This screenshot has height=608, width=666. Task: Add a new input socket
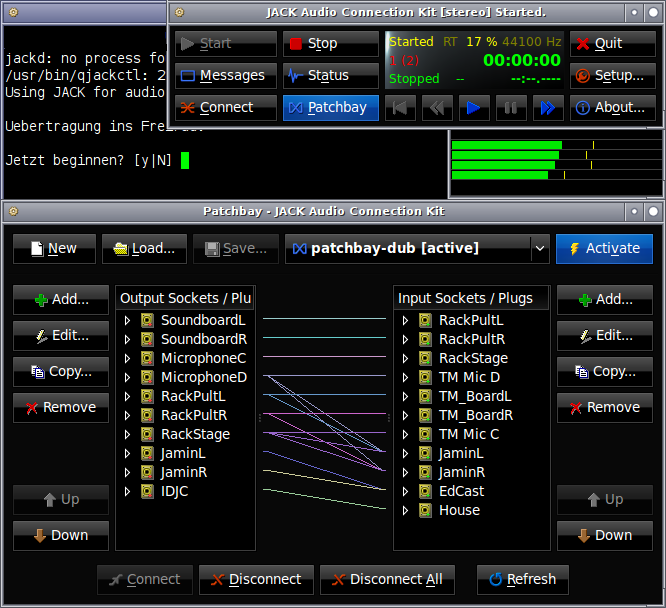tap(605, 300)
